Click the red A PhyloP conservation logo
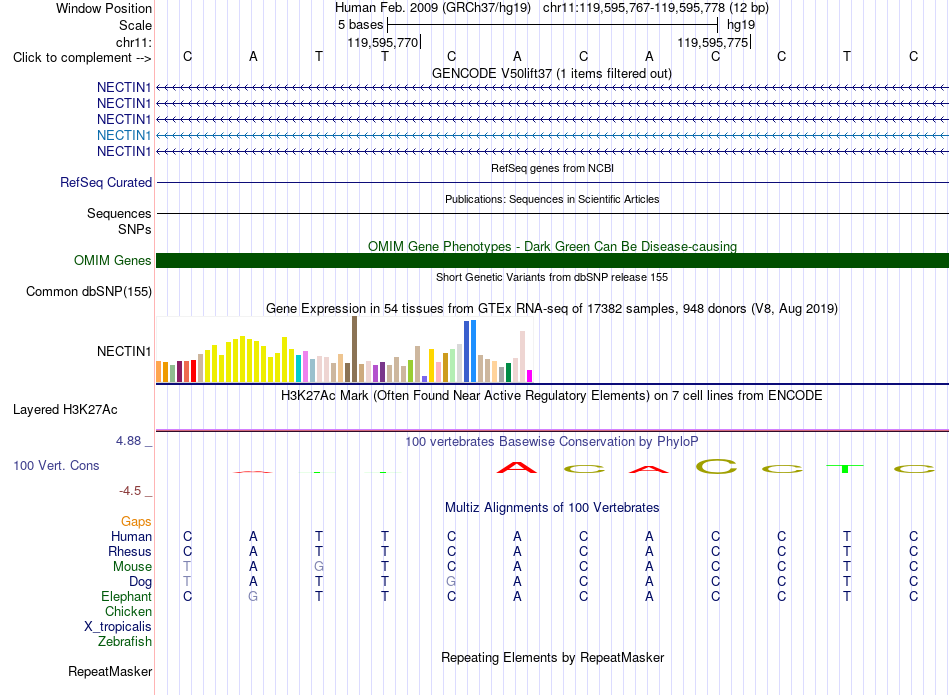Viewport: 950px width, 695px height. click(x=517, y=467)
